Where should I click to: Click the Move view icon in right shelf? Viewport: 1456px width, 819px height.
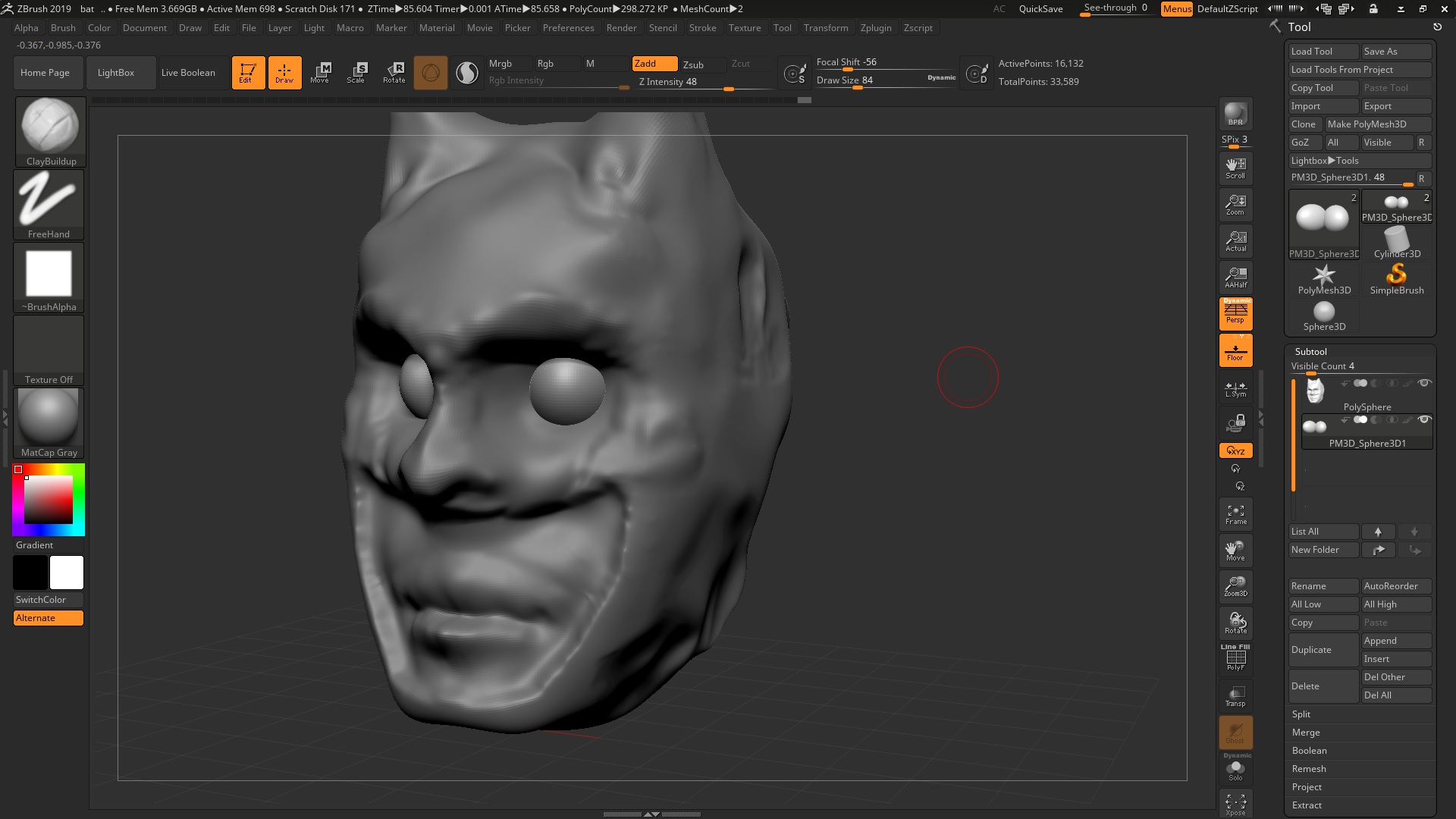click(x=1235, y=551)
